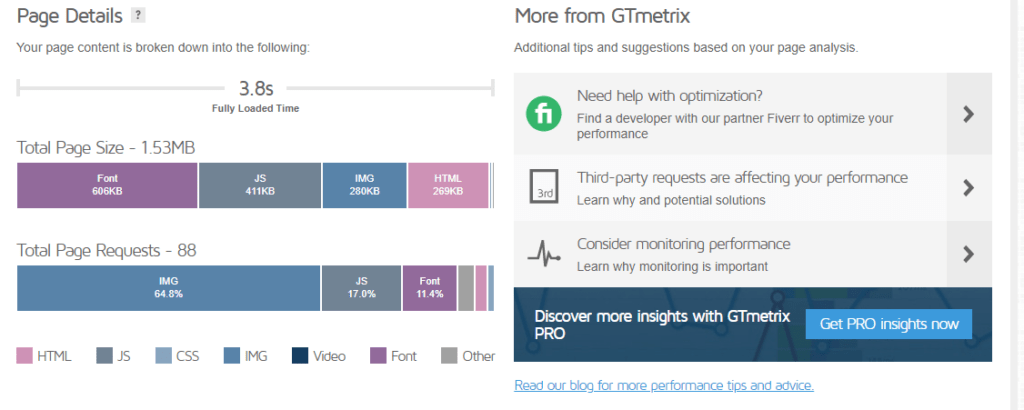Click the performance monitoring pulse icon
This screenshot has width=1024, height=410.
pos(545,254)
